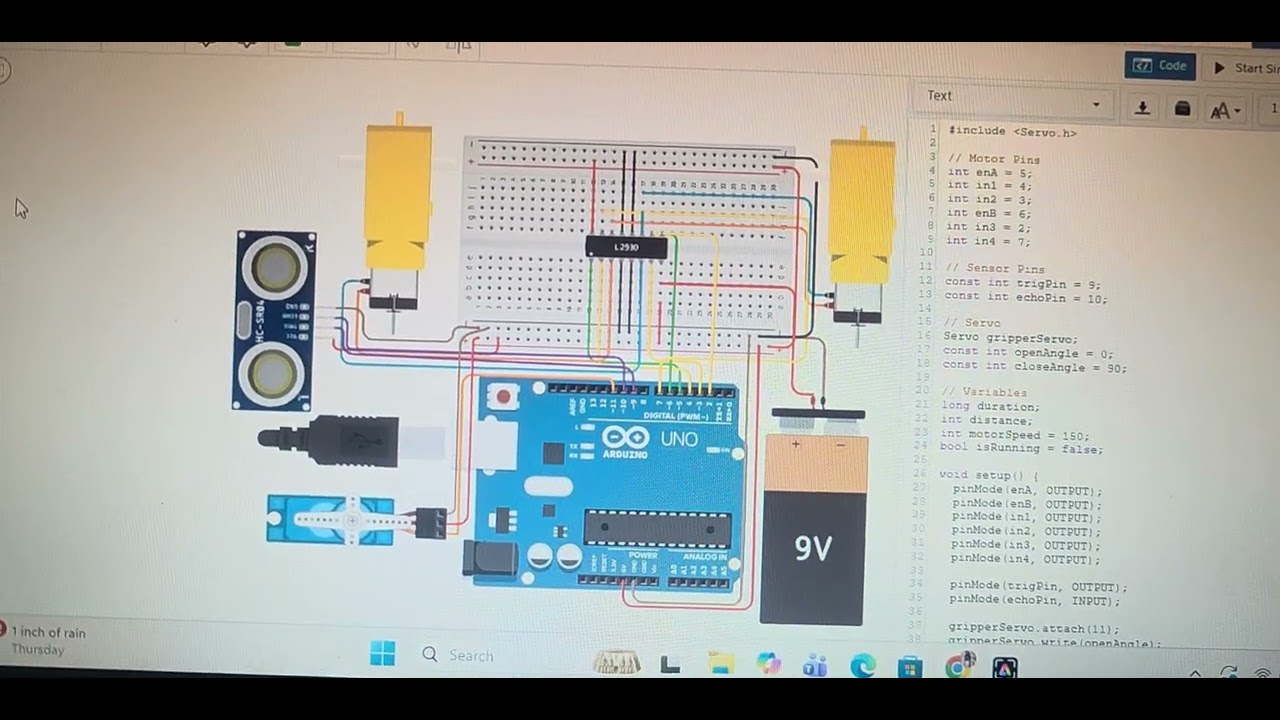Click code line 'void setup() {'
Viewport: 1280px width, 720px height.
(989, 475)
